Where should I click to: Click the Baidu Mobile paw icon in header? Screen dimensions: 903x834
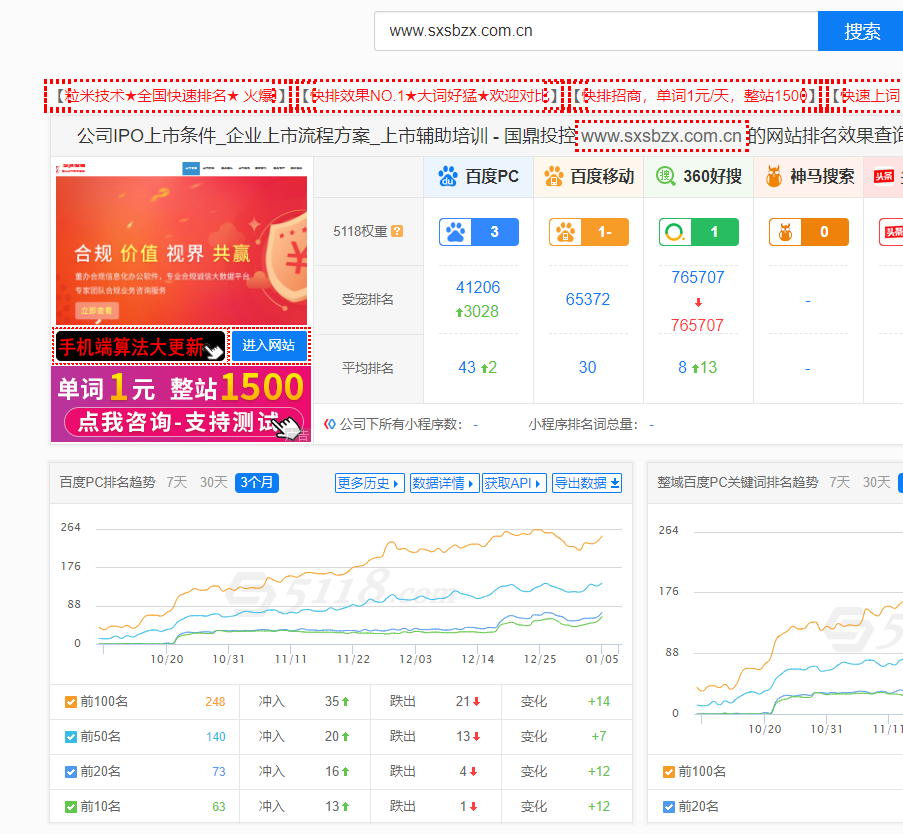[x=553, y=176]
